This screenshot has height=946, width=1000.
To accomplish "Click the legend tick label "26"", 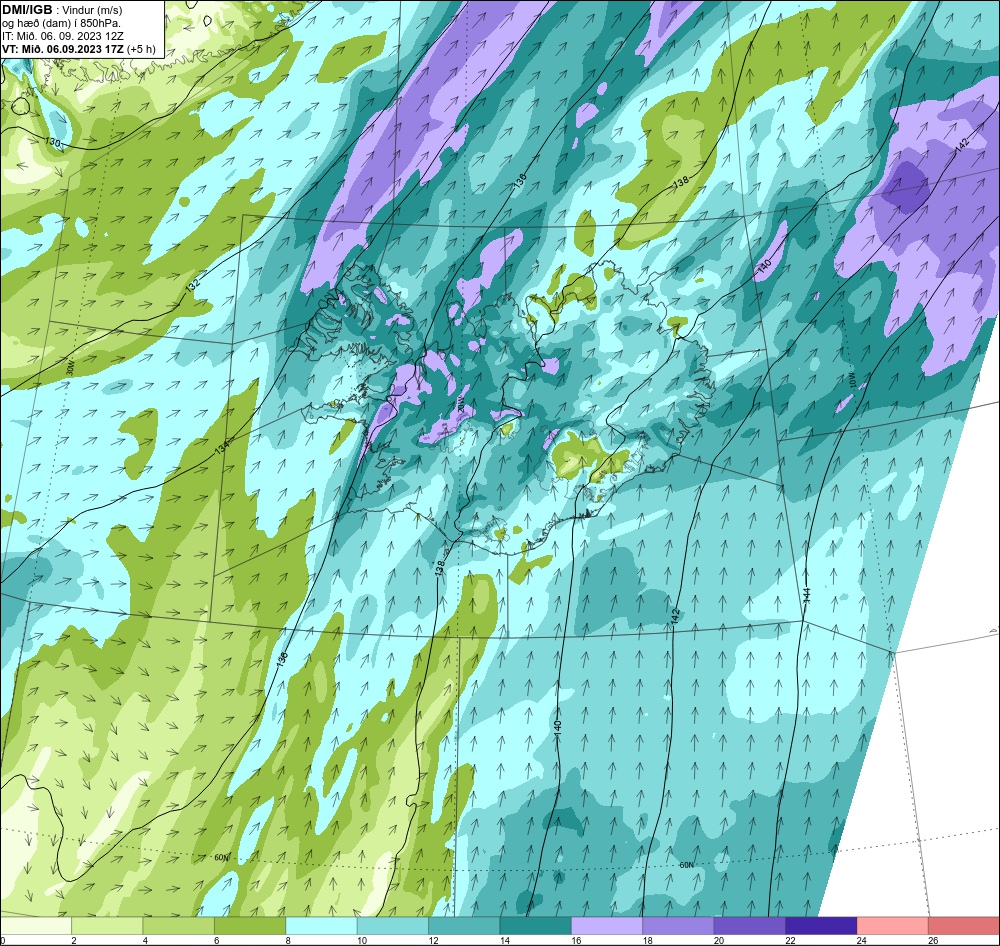I will (934, 940).
